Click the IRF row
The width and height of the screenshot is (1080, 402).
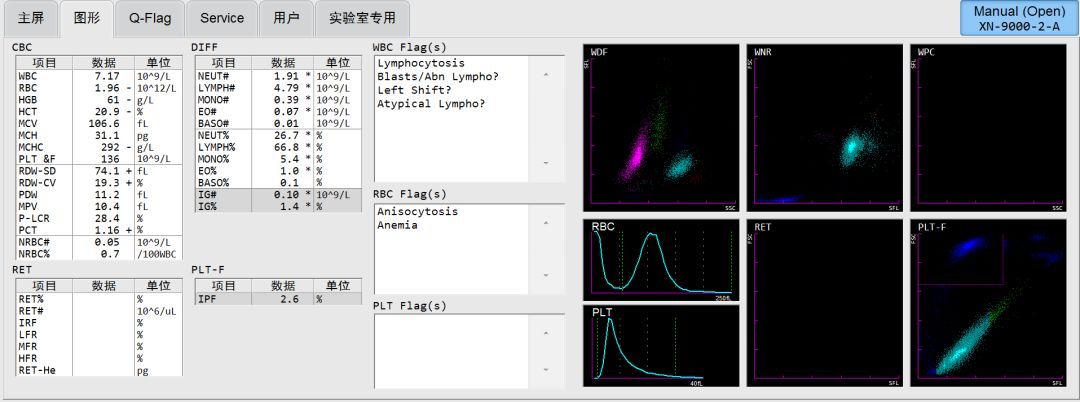click(100, 323)
